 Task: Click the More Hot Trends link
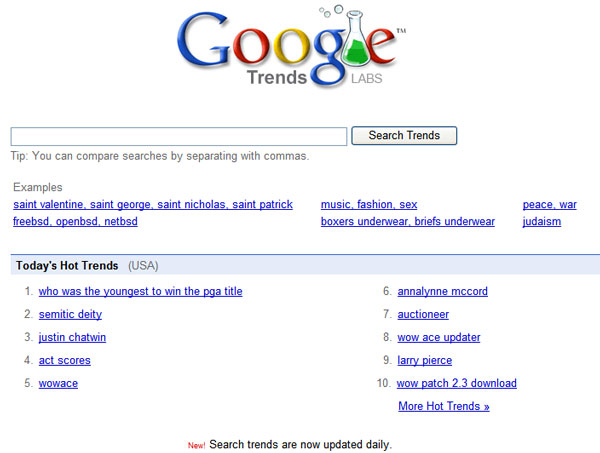coord(444,406)
